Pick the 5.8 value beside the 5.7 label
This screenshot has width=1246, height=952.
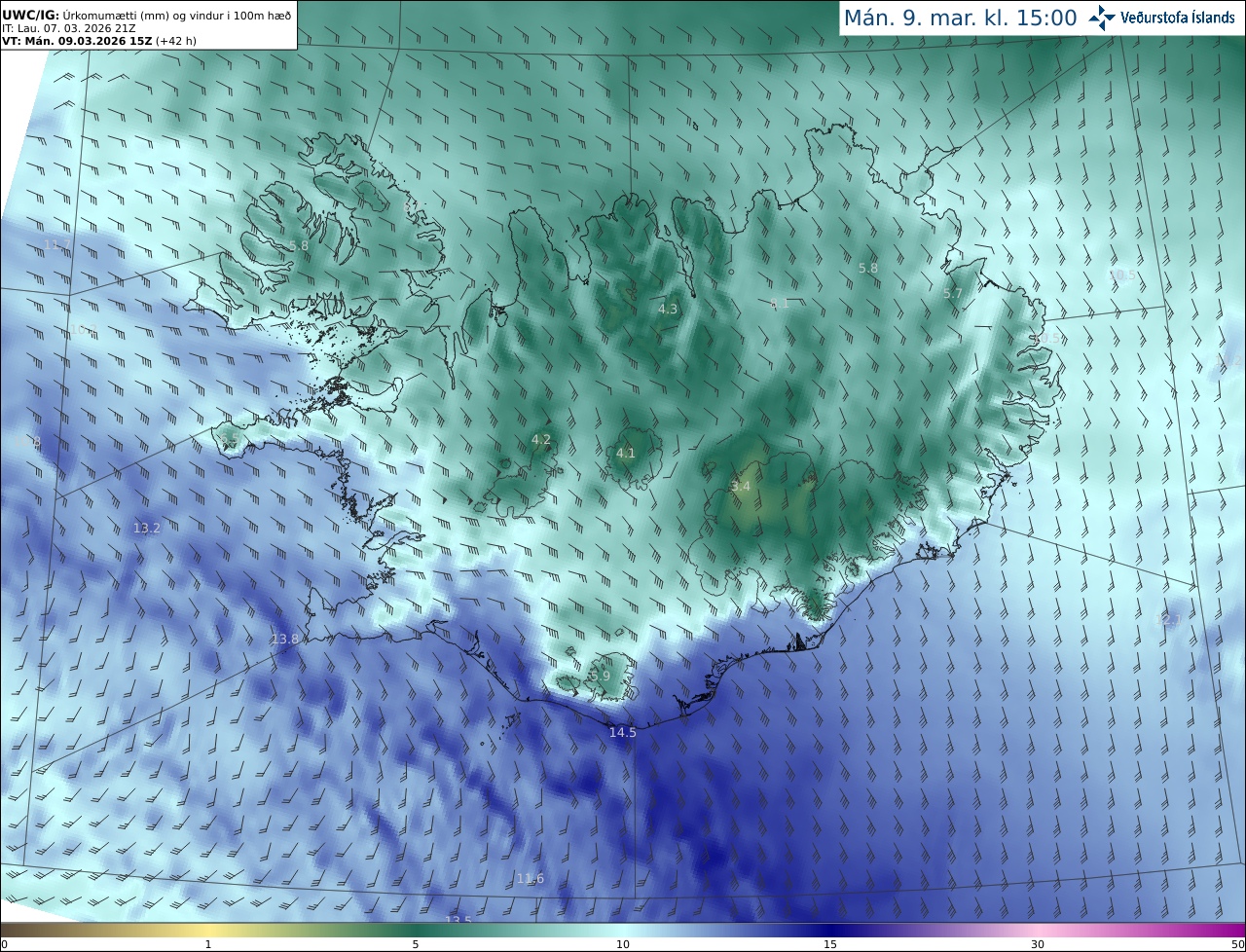[868, 268]
